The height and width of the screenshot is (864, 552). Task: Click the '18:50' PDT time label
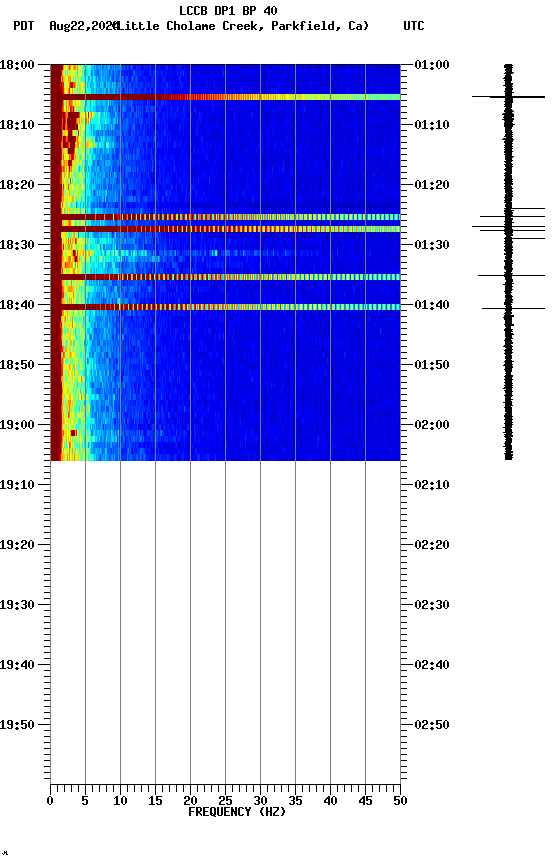click(17, 365)
